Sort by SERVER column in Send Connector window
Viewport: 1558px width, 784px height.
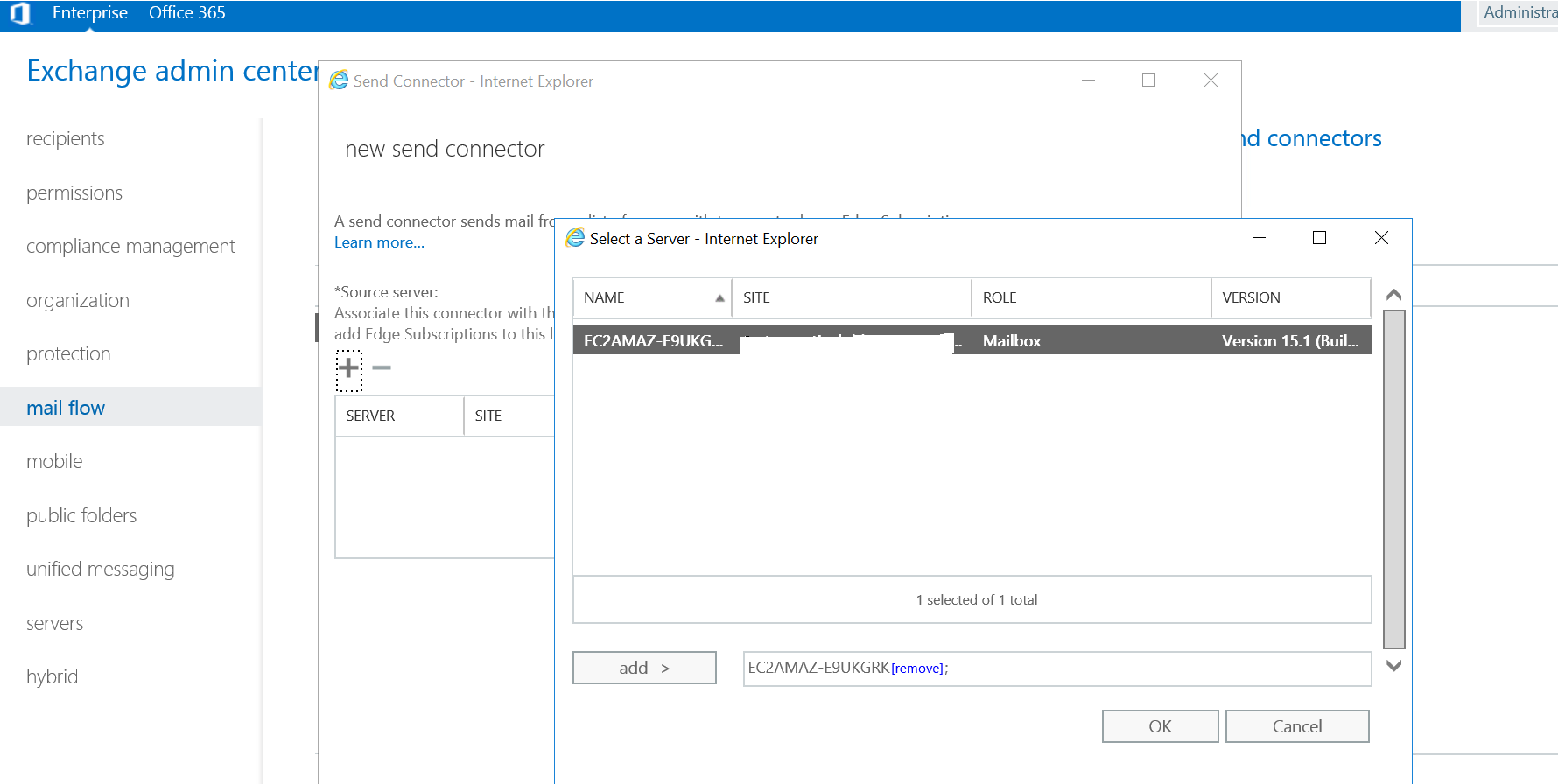(399, 416)
